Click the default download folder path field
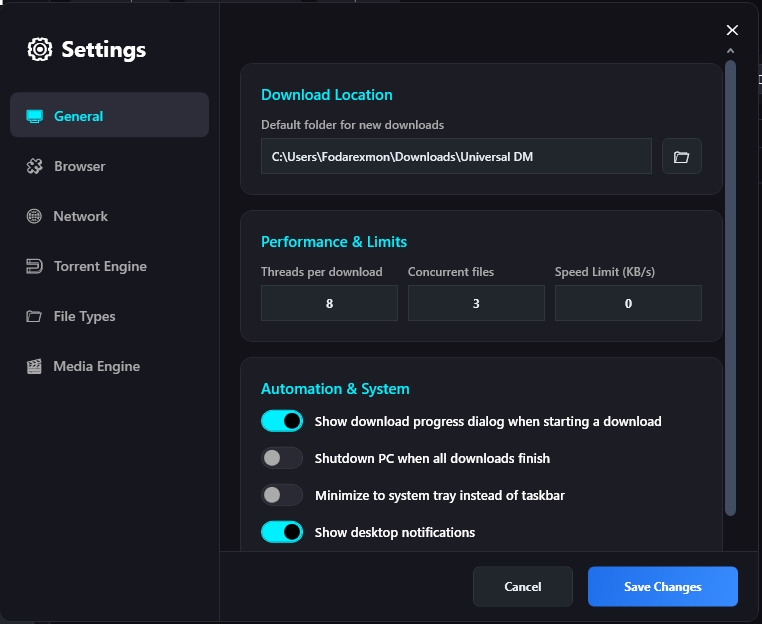The width and height of the screenshot is (762, 624). pos(456,156)
